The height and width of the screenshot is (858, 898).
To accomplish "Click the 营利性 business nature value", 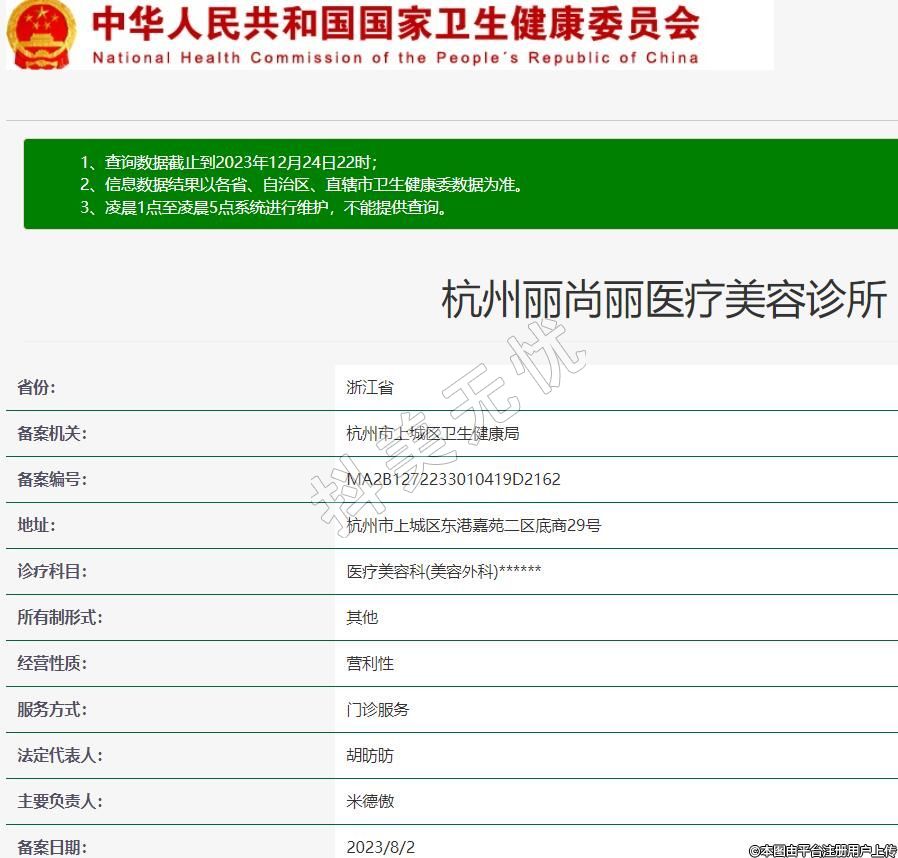I will tap(370, 664).
